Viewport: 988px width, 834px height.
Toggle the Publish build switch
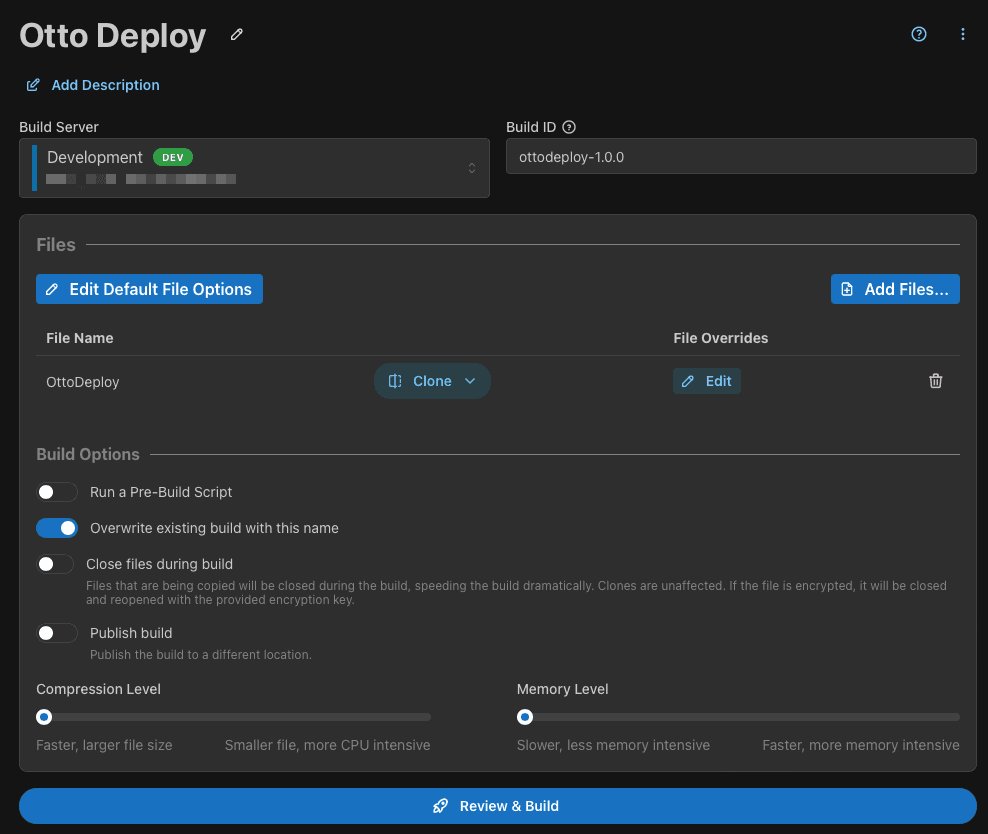[57, 633]
